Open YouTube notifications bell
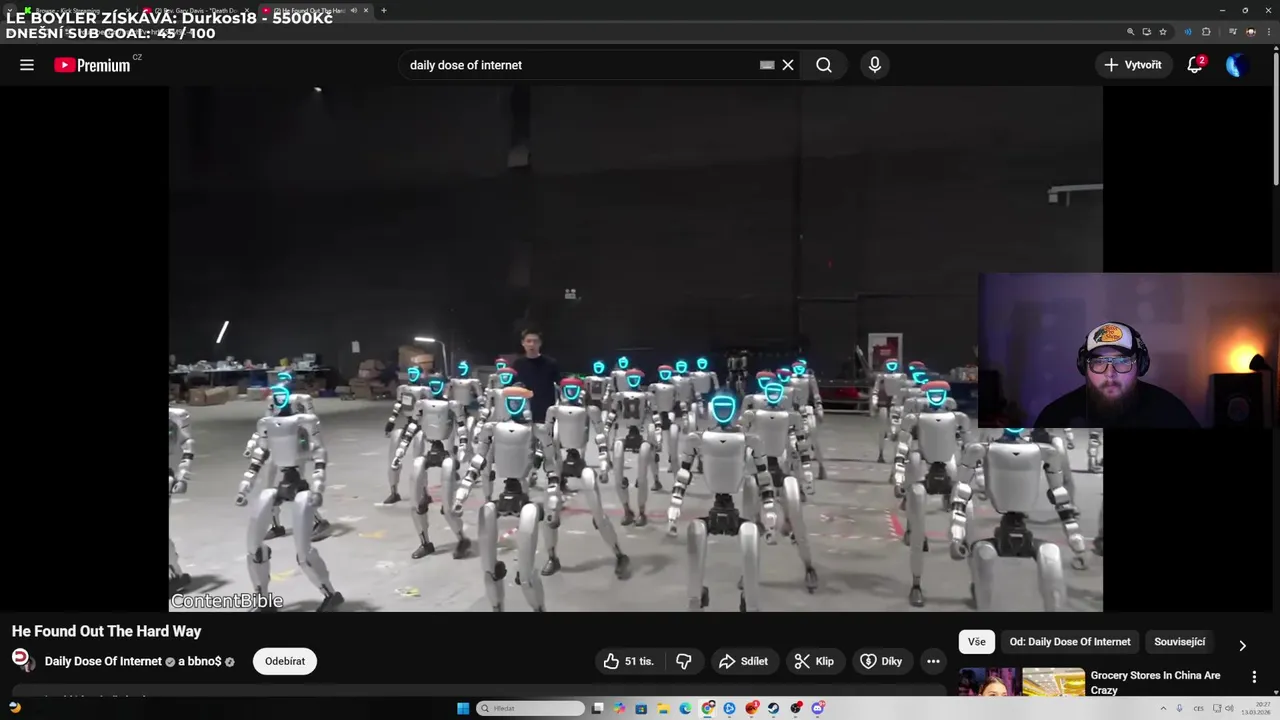 click(1195, 65)
